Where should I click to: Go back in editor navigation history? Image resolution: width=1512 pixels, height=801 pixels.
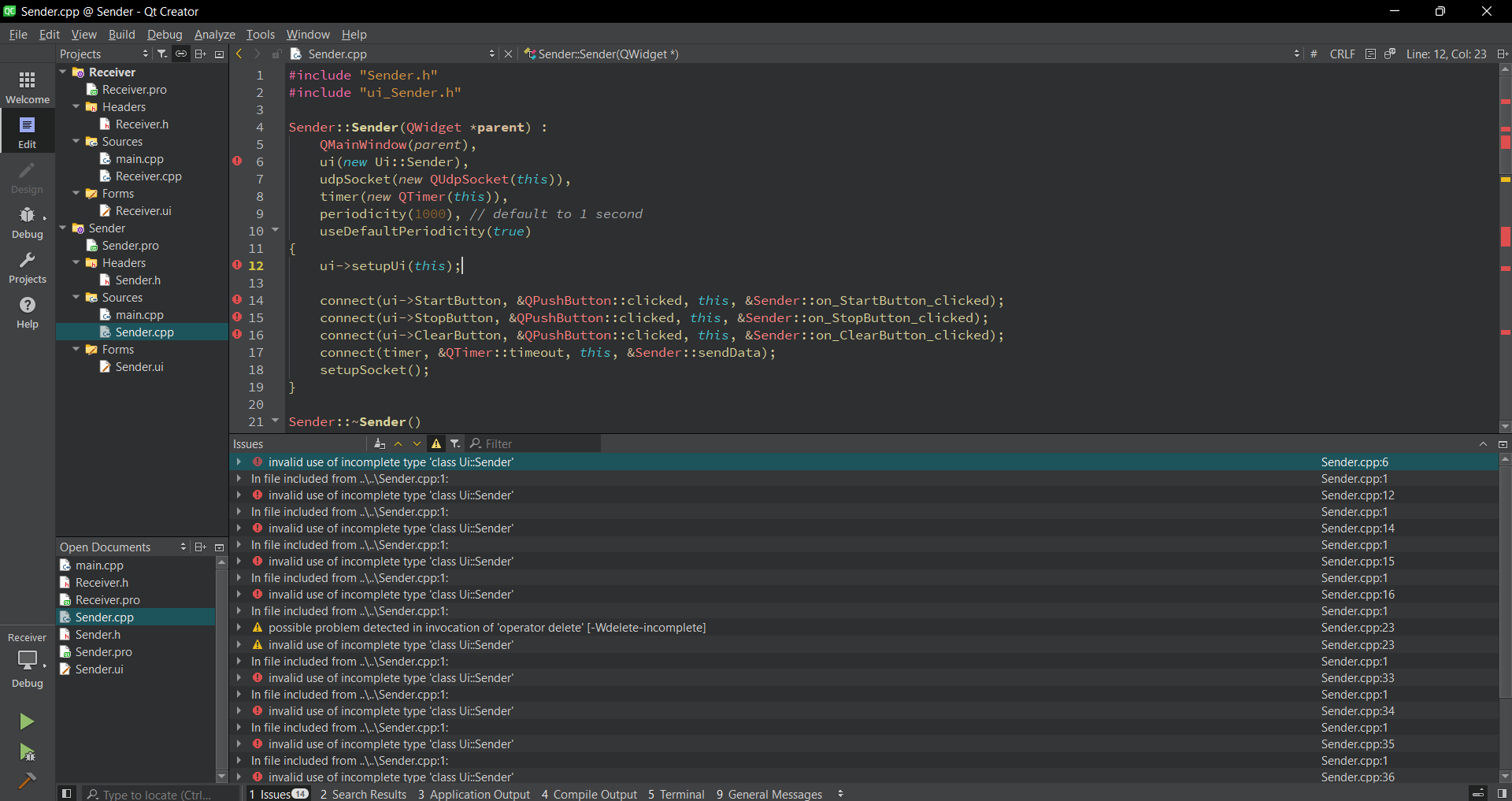point(239,54)
